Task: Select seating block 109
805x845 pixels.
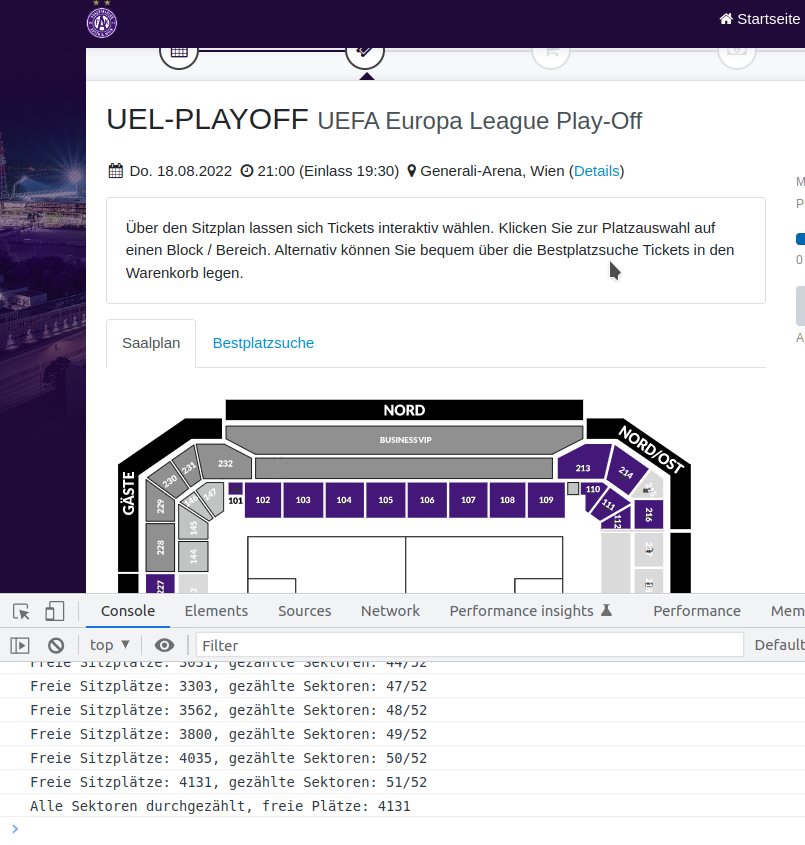Action: (546, 500)
